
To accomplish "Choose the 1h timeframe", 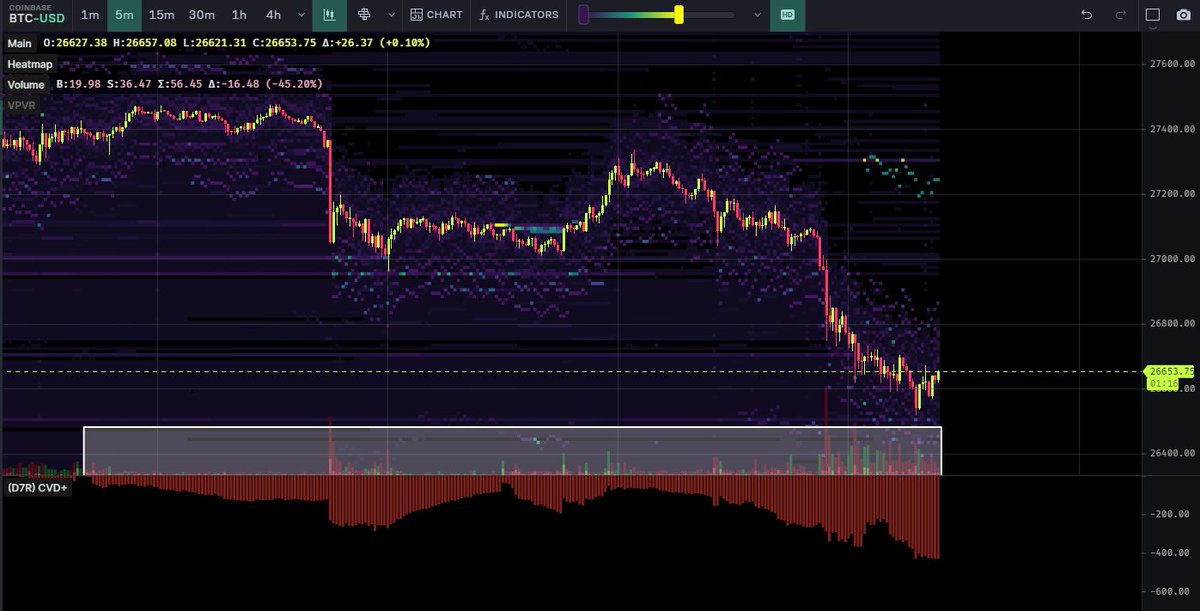I will [x=239, y=15].
